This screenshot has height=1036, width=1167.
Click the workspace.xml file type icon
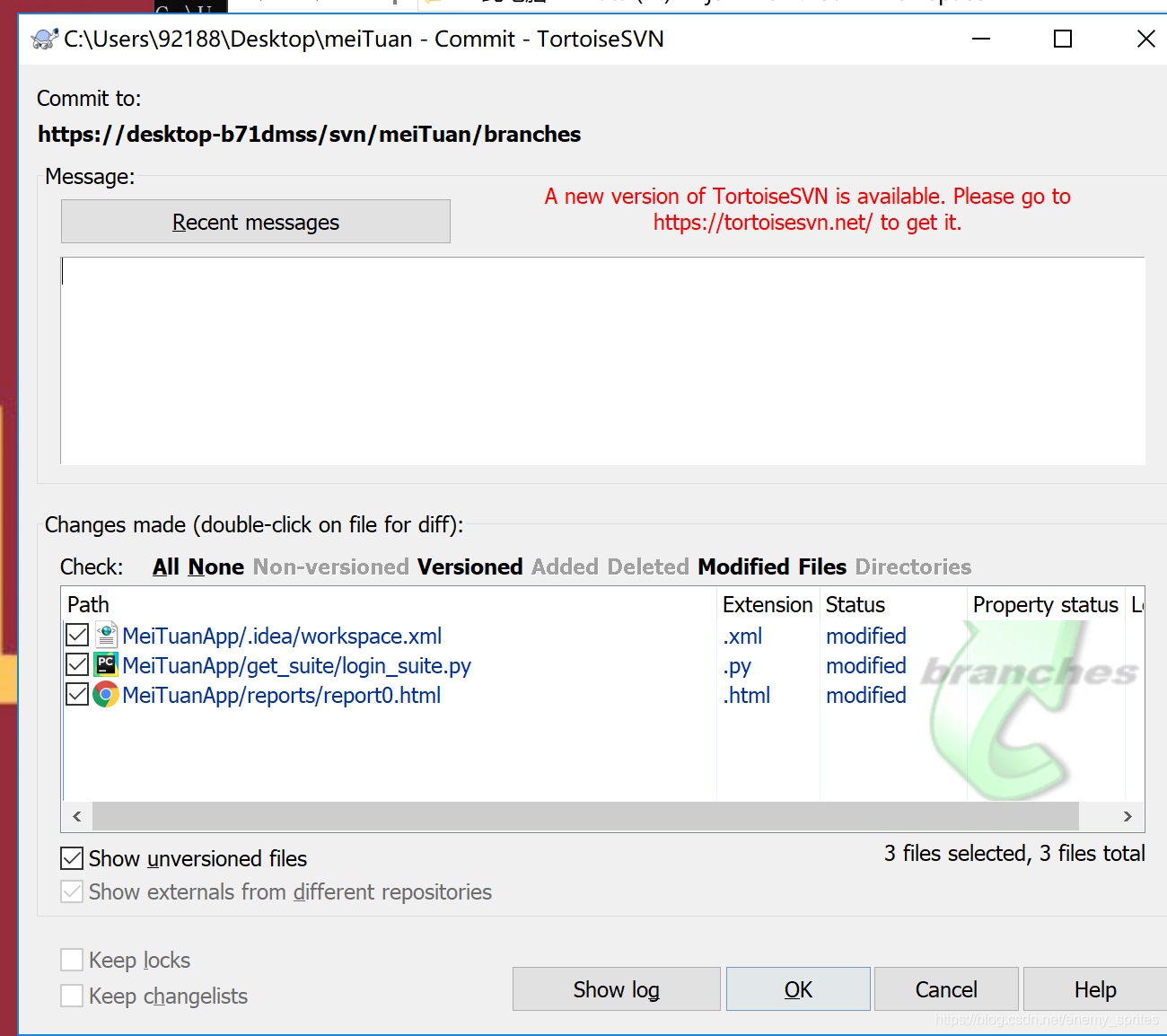point(106,636)
